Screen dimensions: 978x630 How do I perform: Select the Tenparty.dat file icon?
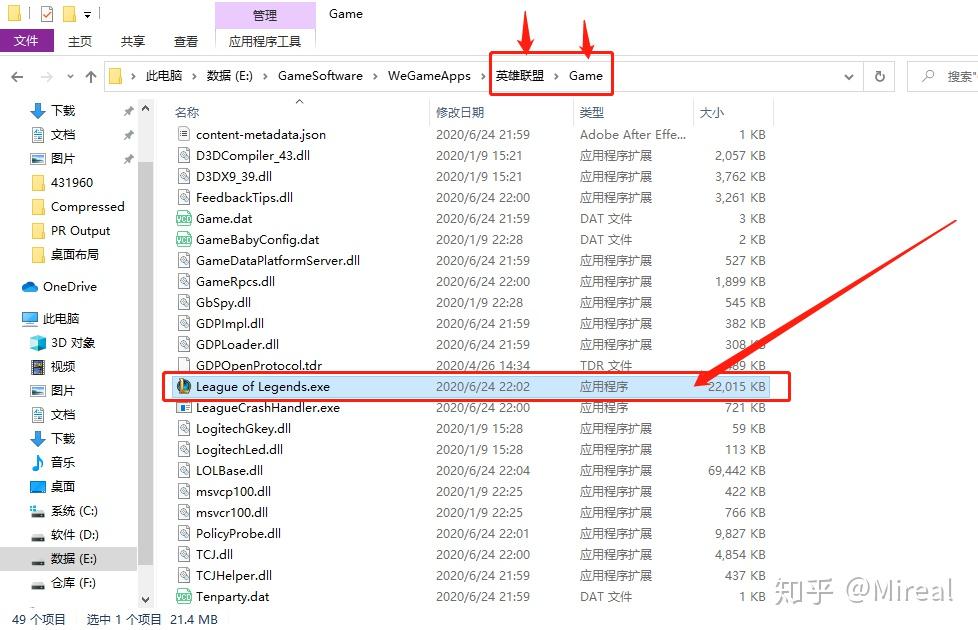(x=183, y=596)
